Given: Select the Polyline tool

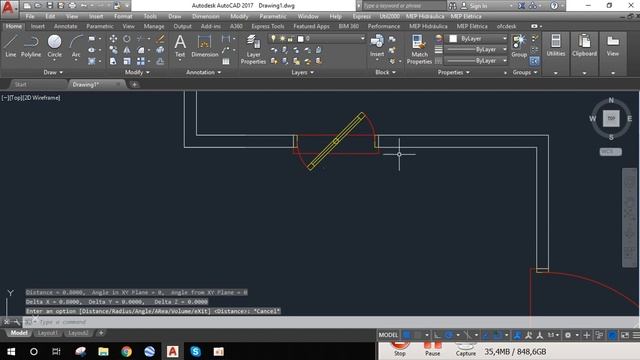Looking at the screenshot, I should [x=31, y=45].
